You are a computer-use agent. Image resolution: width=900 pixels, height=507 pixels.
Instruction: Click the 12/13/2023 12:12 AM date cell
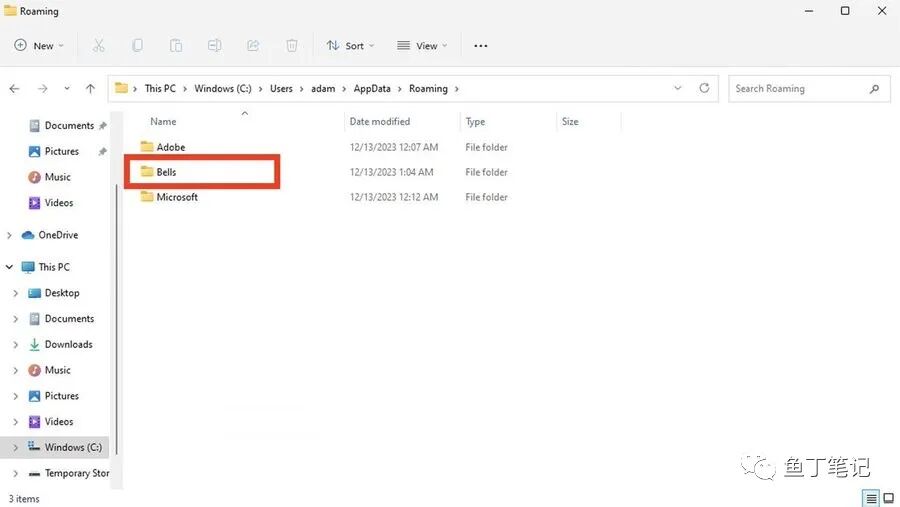tap(394, 197)
